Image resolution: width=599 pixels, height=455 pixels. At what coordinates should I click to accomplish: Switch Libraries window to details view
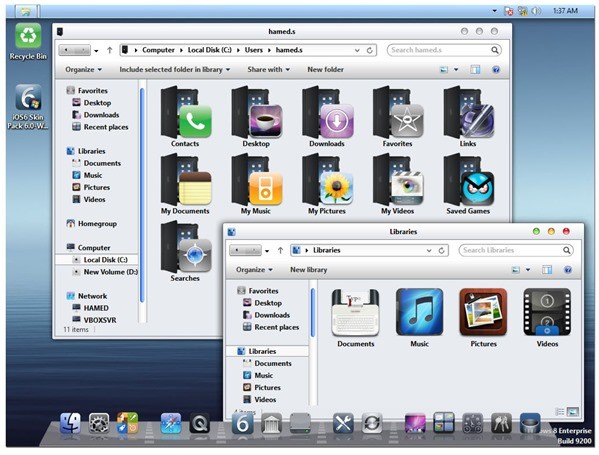tap(560, 411)
